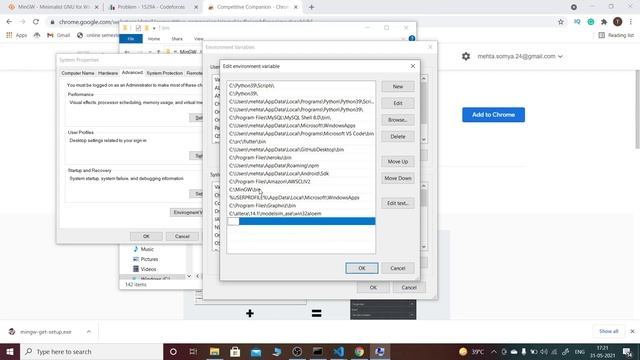The height and width of the screenshot is (360, 640).
Task: Click Edit button in environment variable dialog
Action: coord(398,103)
